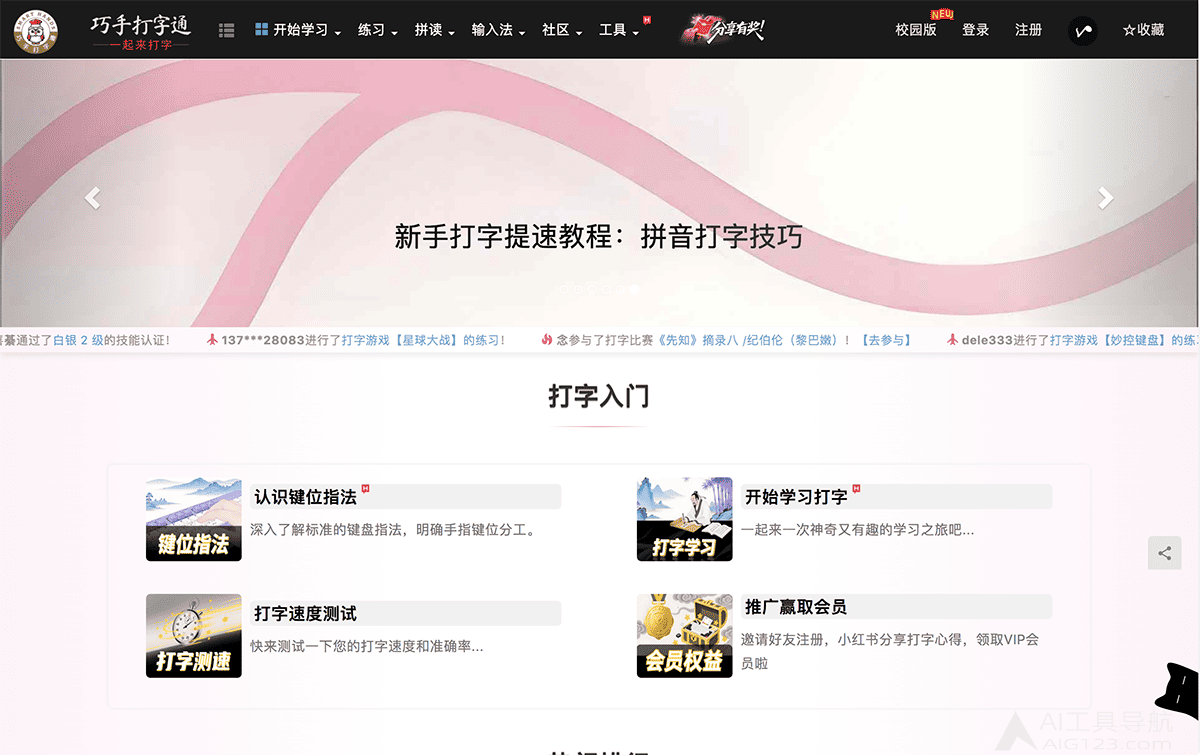
Task: Expand the 练习 dropdown menu
Action: [378, 30]
